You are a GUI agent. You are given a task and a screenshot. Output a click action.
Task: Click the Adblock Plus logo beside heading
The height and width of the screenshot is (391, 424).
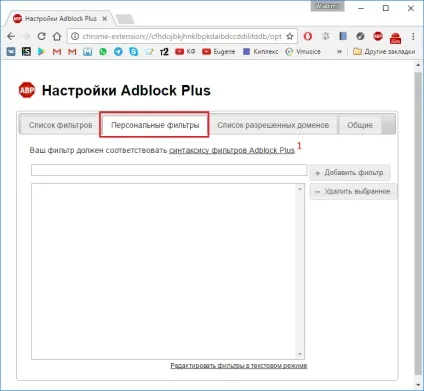coord(27,90)
